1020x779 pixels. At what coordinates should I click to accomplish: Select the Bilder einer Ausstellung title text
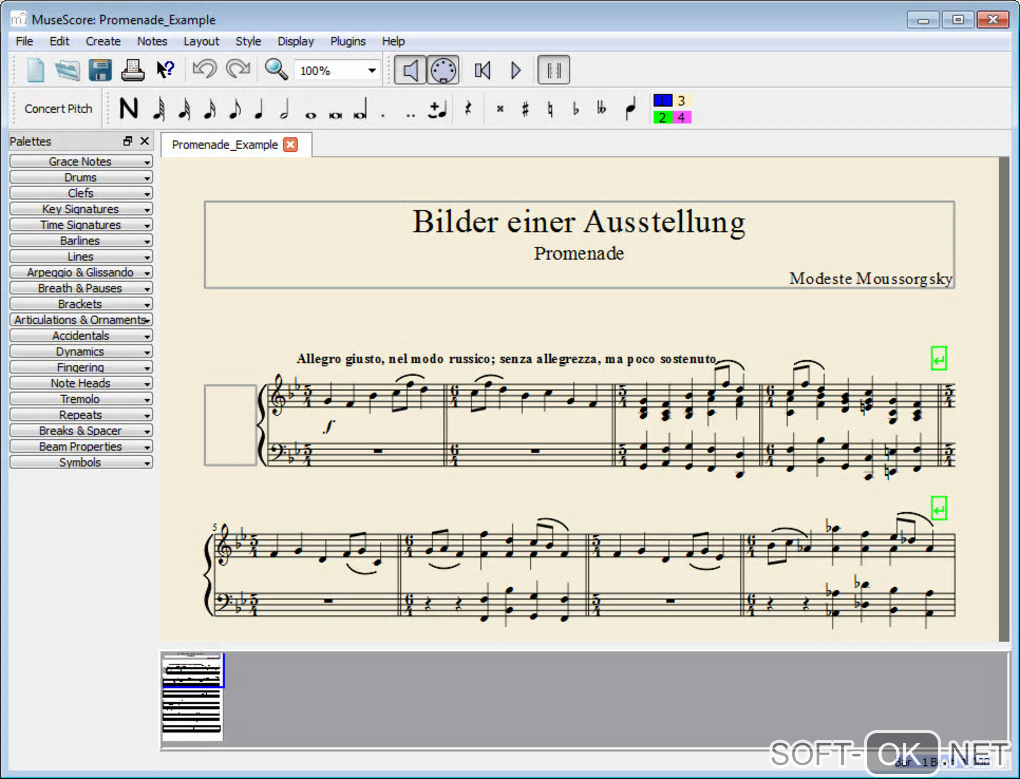578,222
